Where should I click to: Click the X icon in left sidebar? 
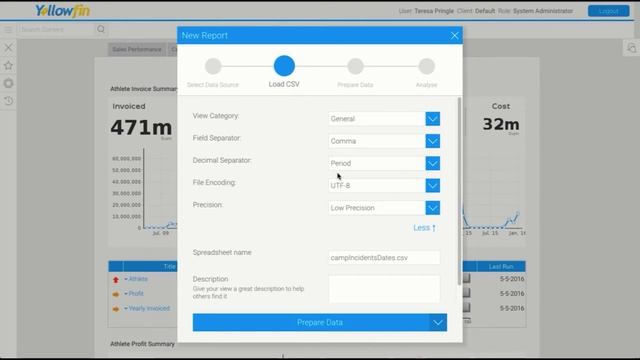coord(8,47)
